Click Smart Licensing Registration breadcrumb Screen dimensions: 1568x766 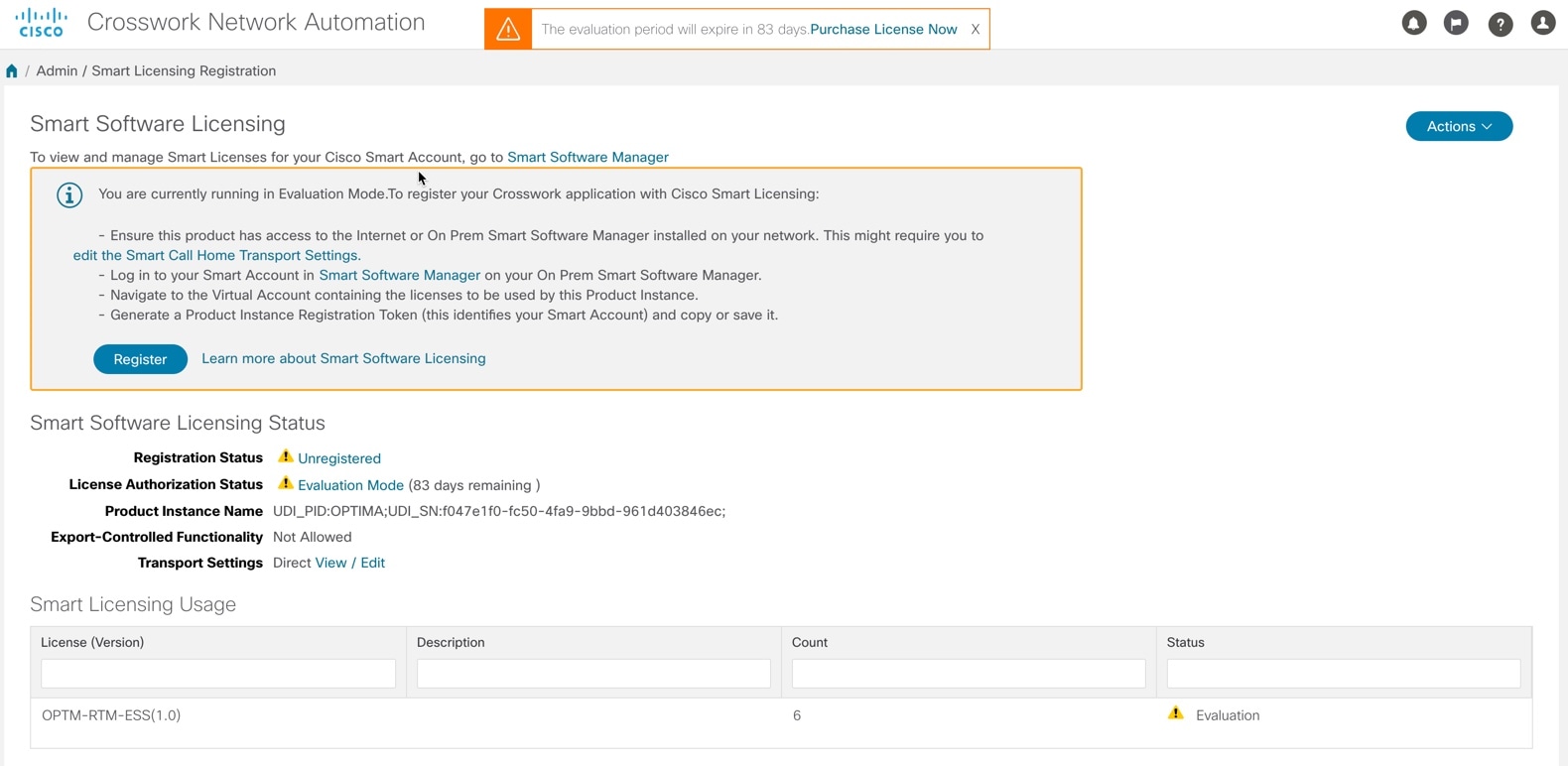click(184, 71)
